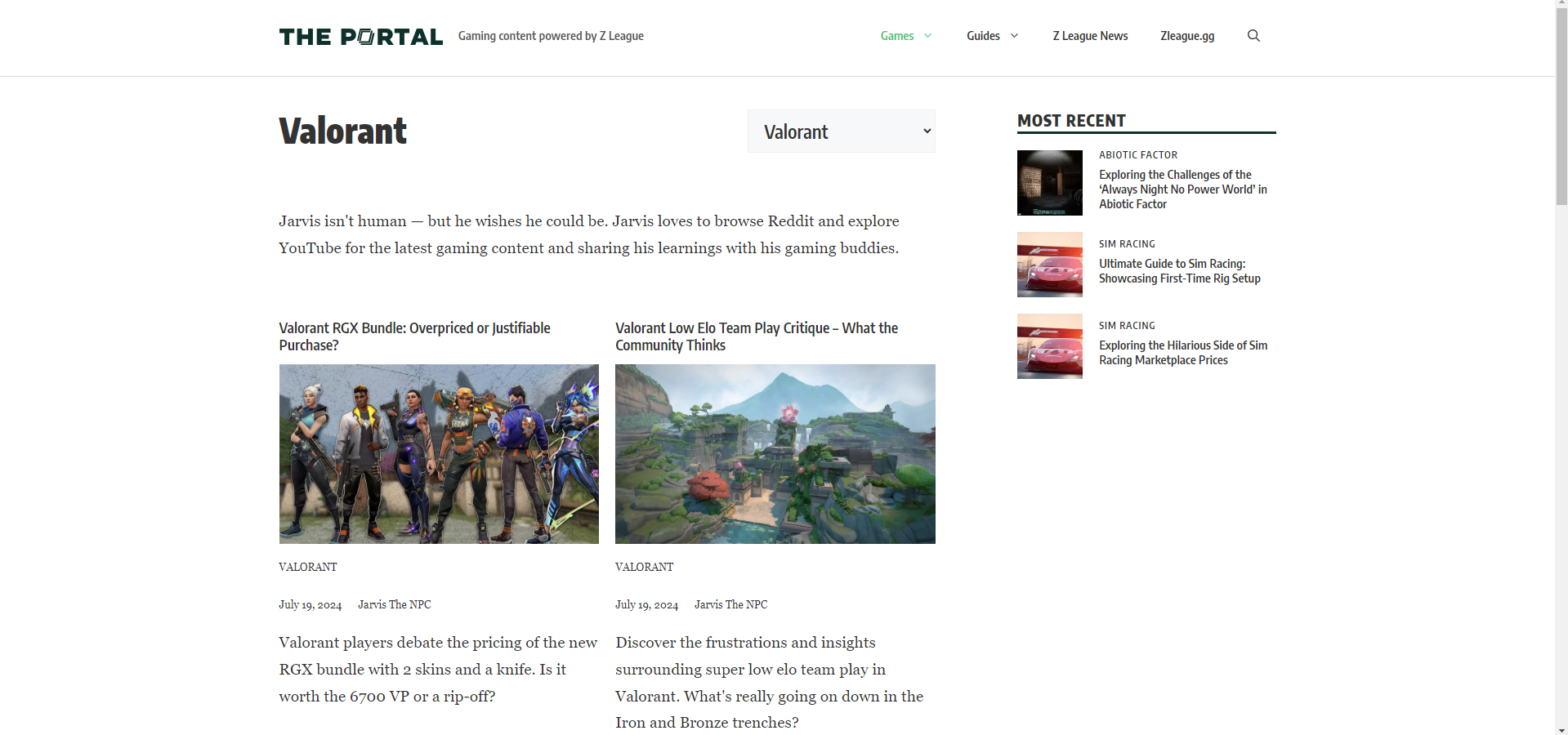Open the Guides menu item
Screen dimensions: 1568x735
pos(983,36)
